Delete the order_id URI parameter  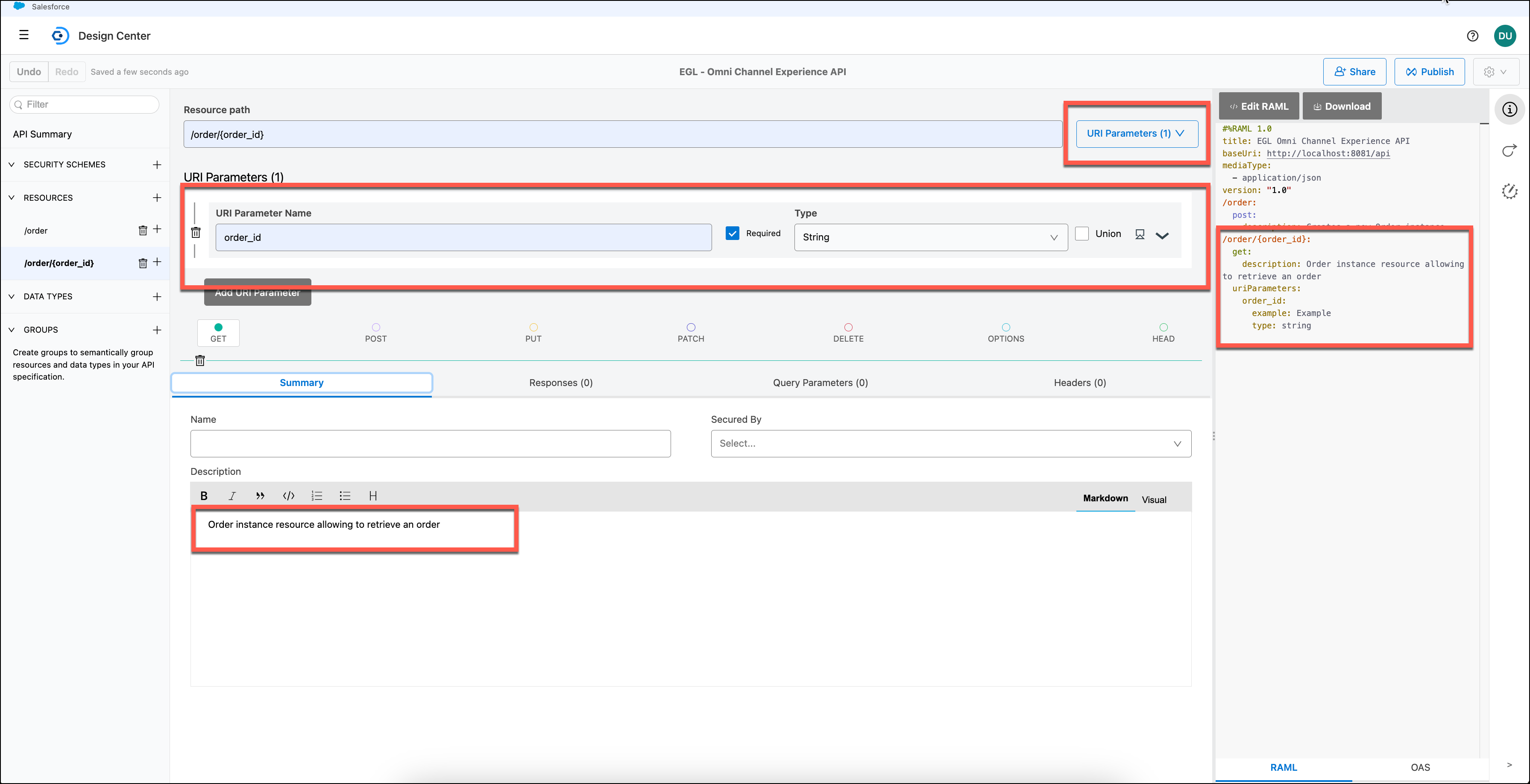click(x=195, y=233)
